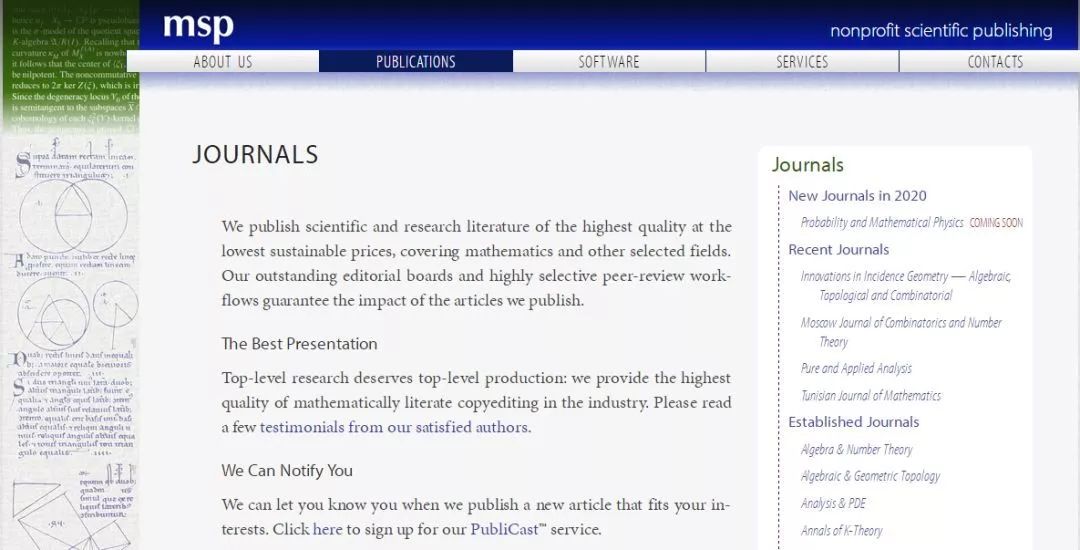Open testimonials from our satisfied authors link
Viewport: 1080px width, 550px height.
point(393,427)
